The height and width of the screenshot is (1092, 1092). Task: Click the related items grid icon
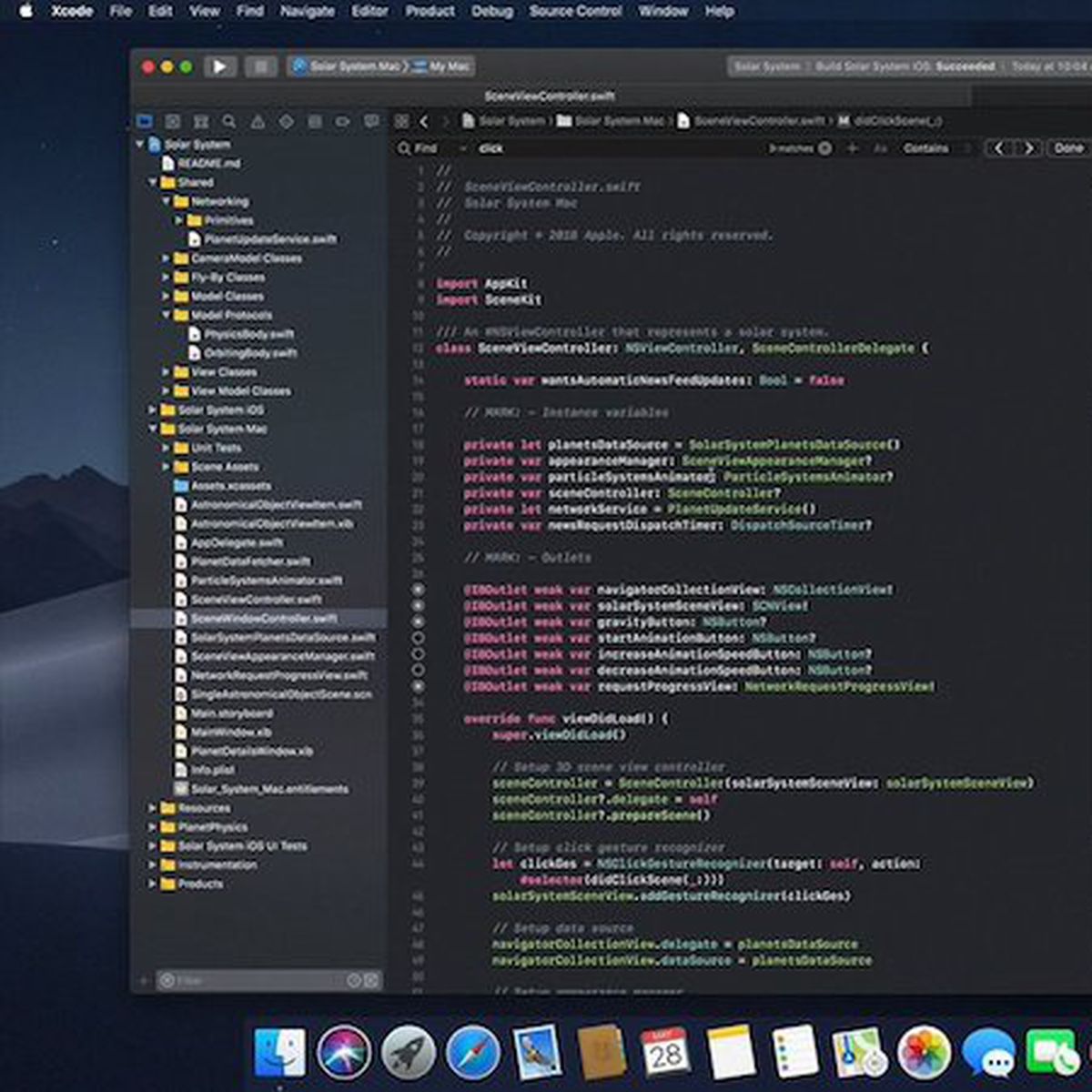pyautogui.click(x=401, y=121)
